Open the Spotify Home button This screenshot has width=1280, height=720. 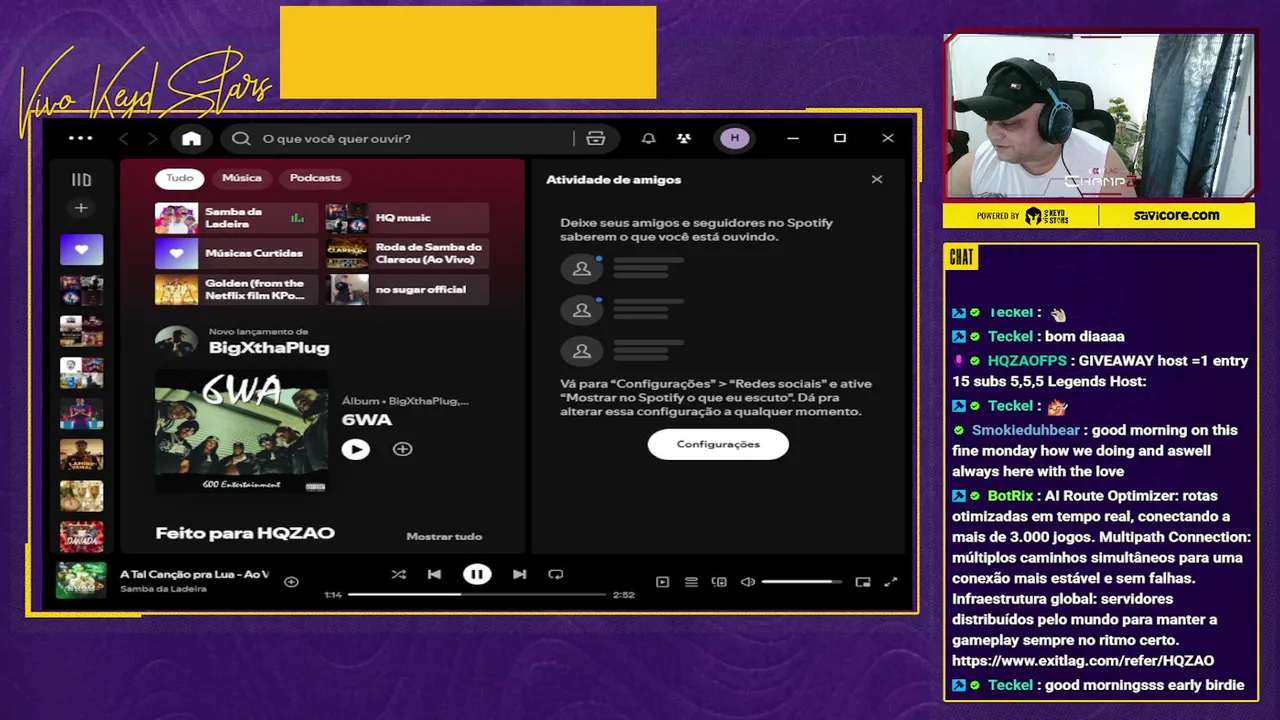click(x=191, y=138)
